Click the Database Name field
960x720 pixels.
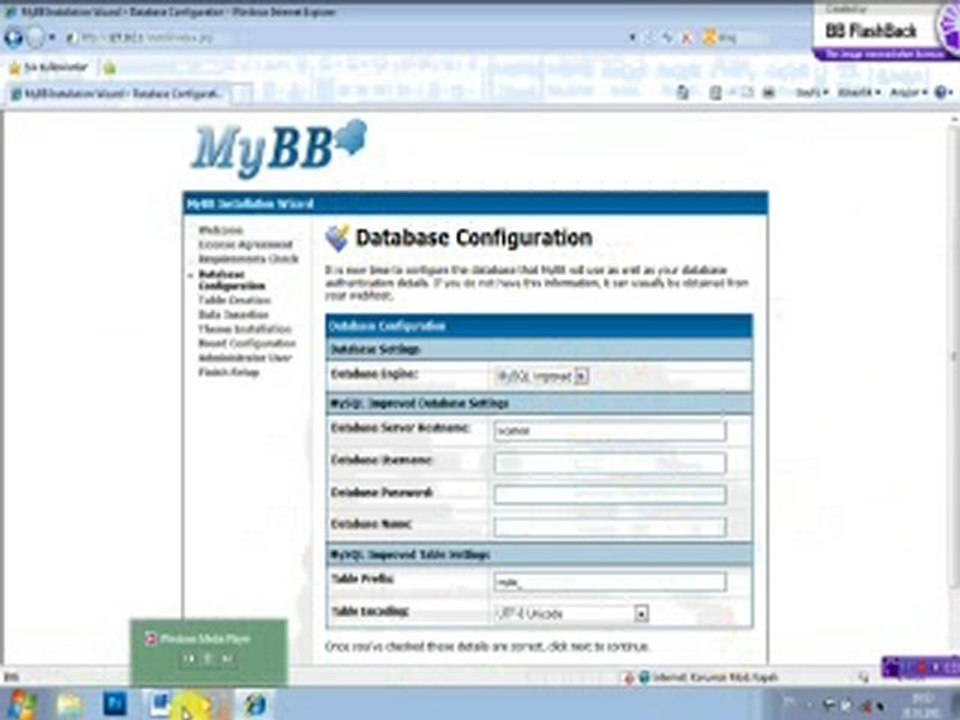(x=610, y=527)
